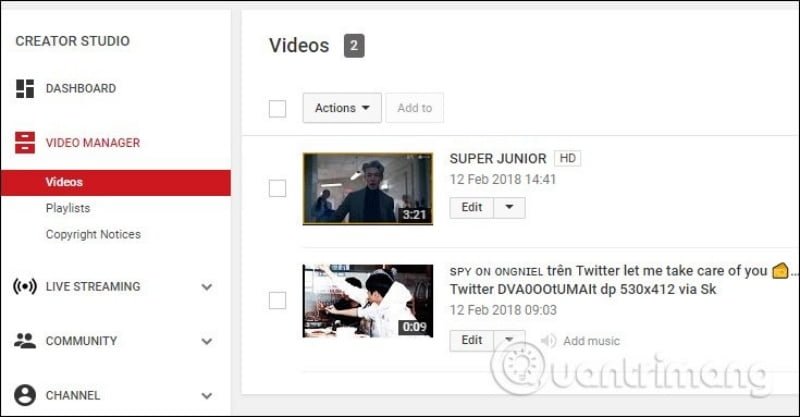Click the Video Manager red icon
Viewport: 800px width, 417px height.
[25, 143]
